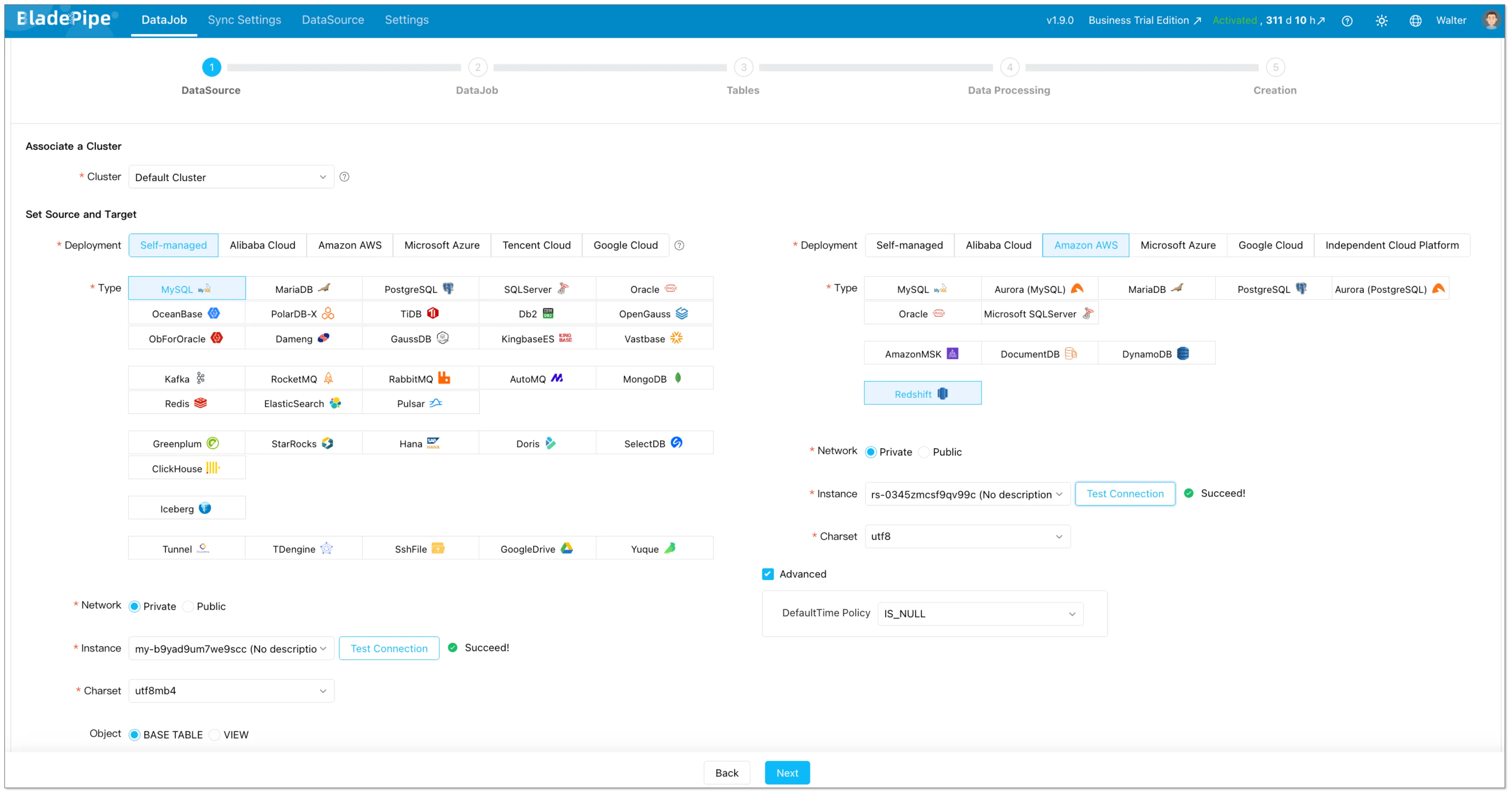1512x795 pixels.
Task: Open Settings top menu
Action: point(406,20)
